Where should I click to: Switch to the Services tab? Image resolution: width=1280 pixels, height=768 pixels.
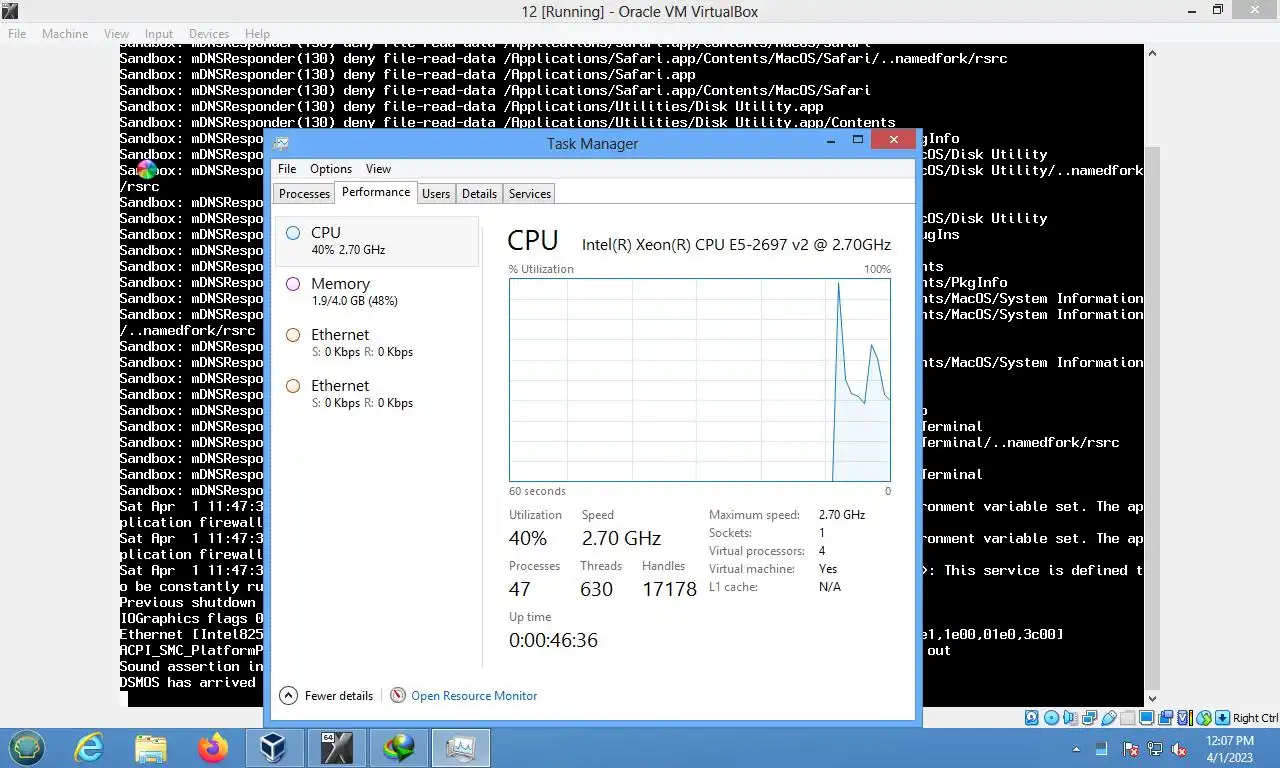point(530,194)
